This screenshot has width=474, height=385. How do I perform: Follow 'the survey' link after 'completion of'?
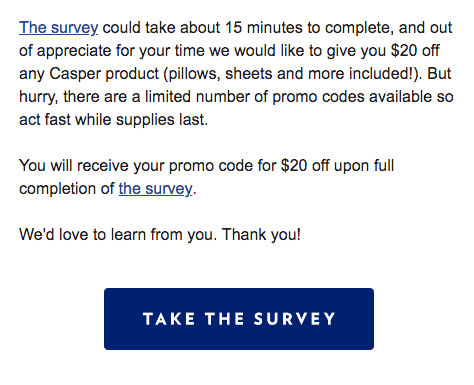coord(155,189)
